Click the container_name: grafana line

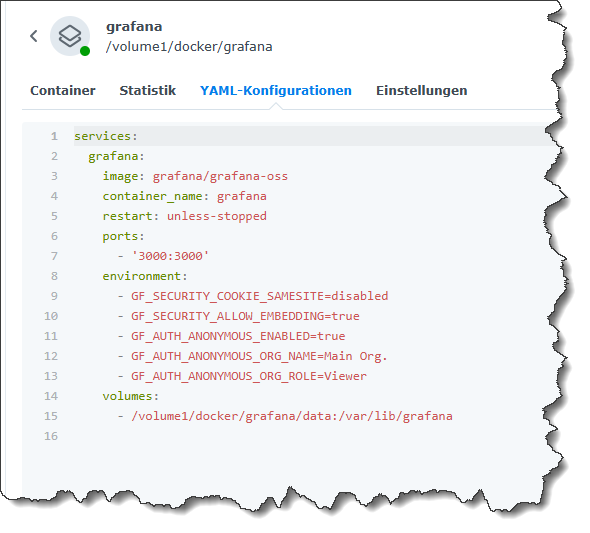[185, 196]
